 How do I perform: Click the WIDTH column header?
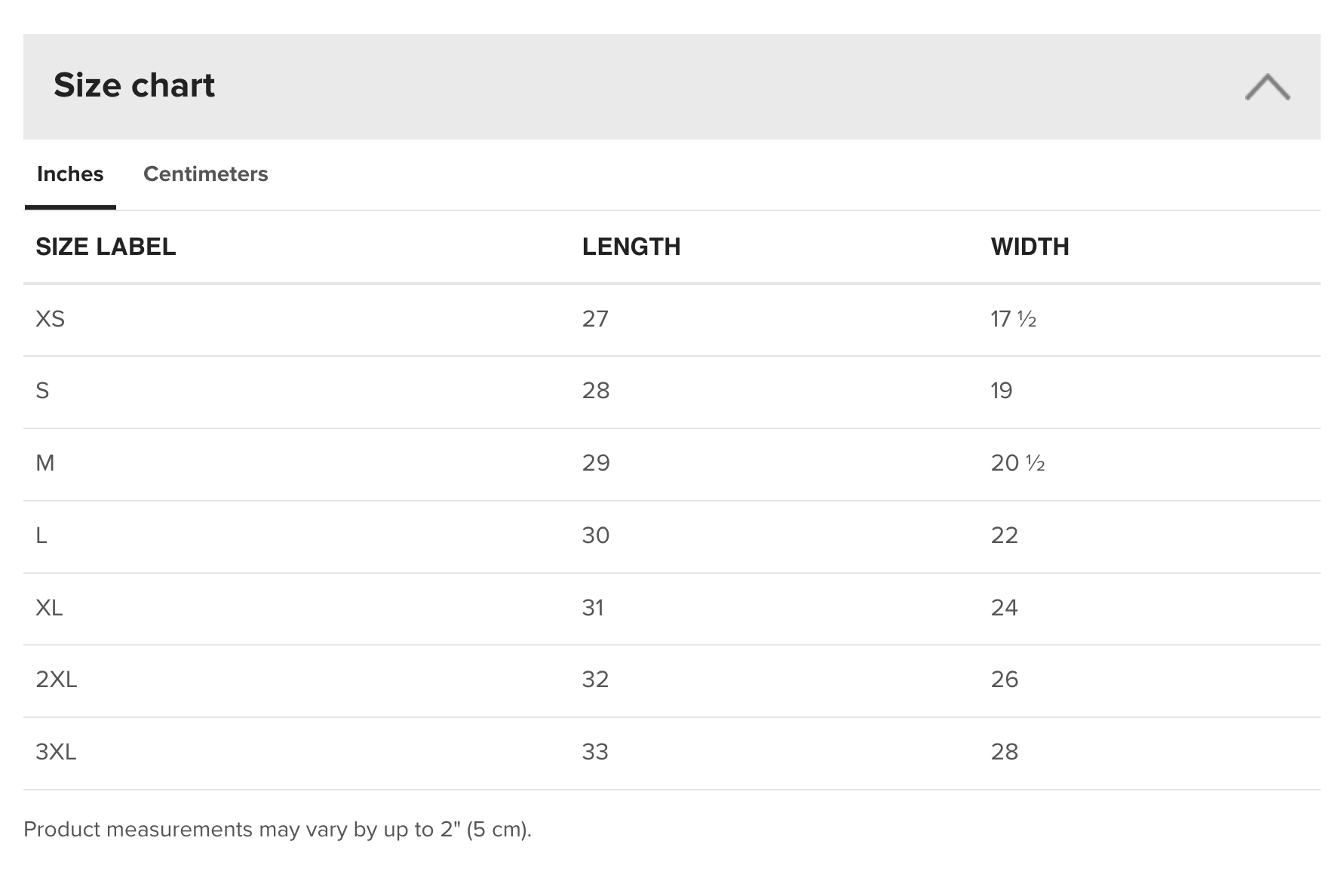tap(1030, 247)
